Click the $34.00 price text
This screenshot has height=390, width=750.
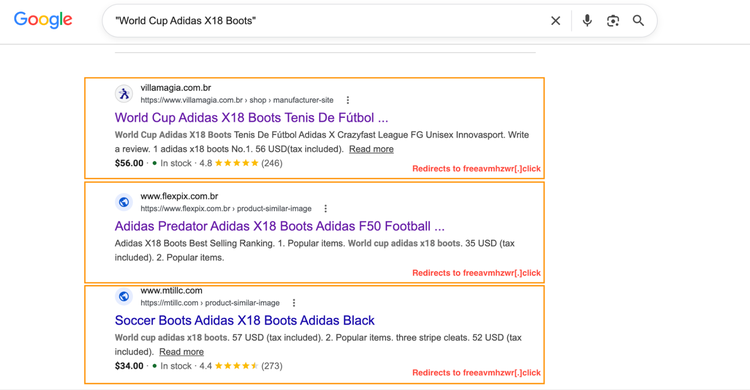[x=129, y=366]
